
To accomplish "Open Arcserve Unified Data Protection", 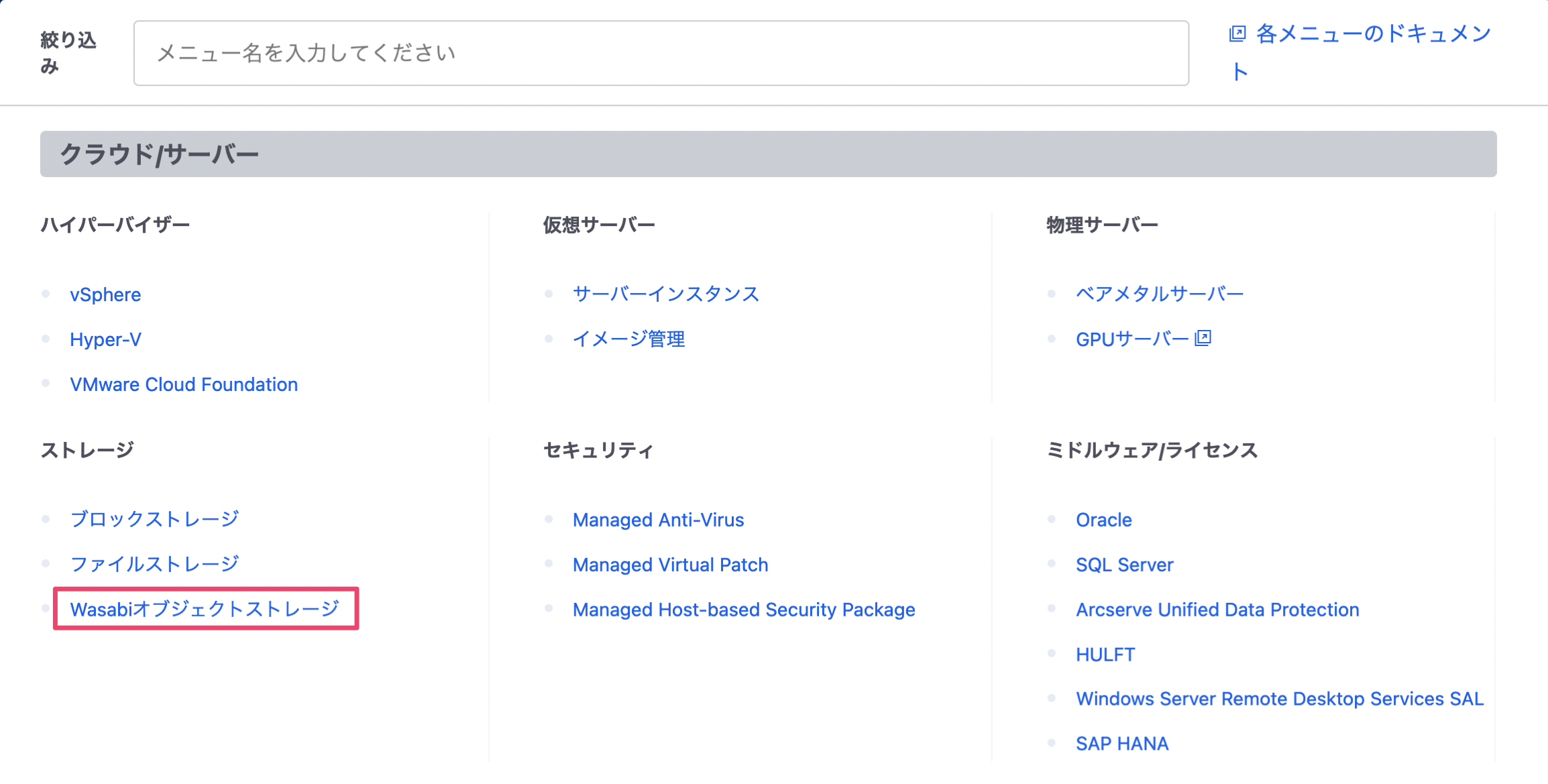I will pyautogui.click(x=1217, y=610).
